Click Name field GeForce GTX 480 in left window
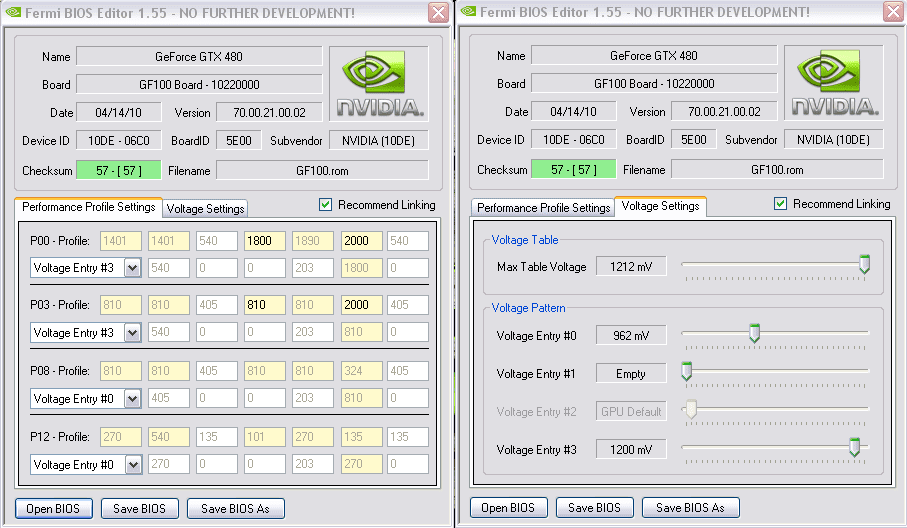 click(x=199, y=57)
